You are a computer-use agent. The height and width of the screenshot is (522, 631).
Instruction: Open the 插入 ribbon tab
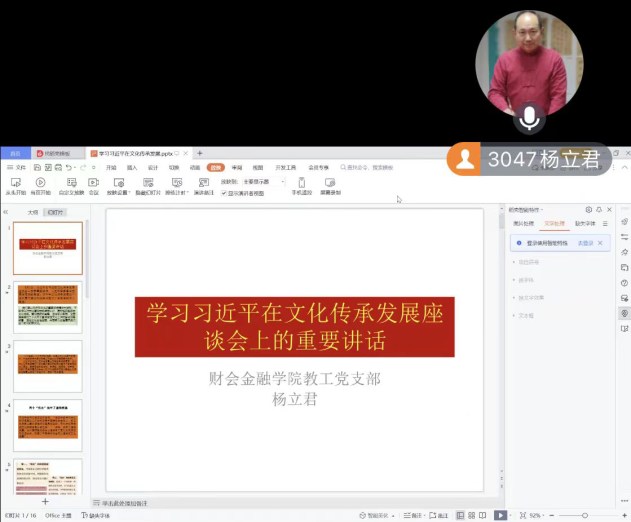[132, 168]
